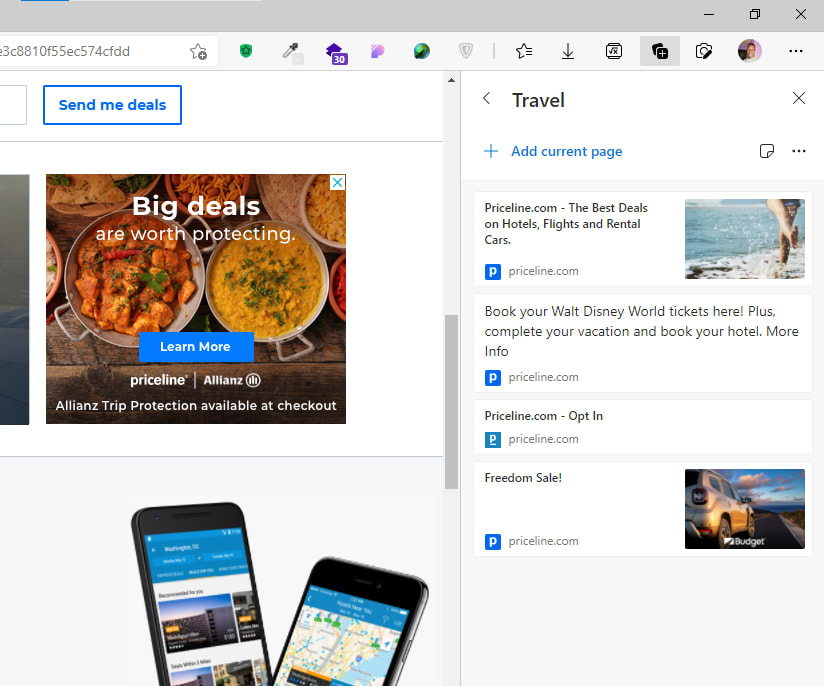Image resolution: width=824 pixels, height=686 pixels.
Task: Restore down the browser window
Action: 755,14
